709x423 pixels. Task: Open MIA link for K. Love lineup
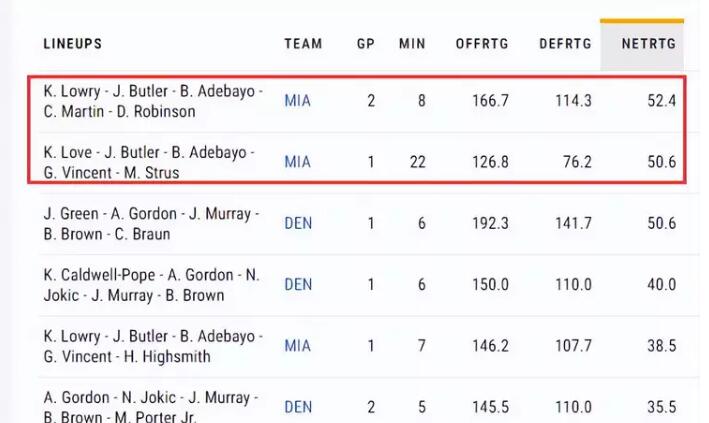[298, 162]
